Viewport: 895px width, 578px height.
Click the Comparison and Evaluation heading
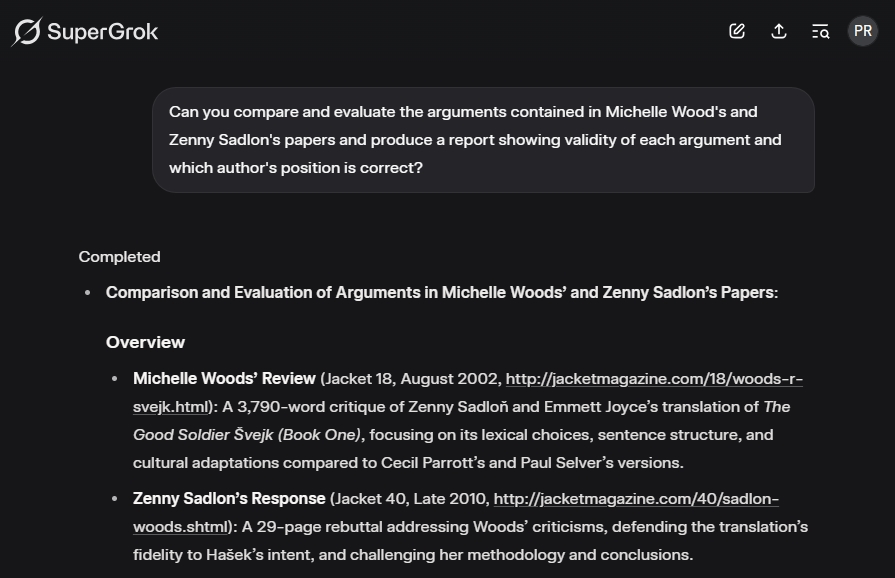(441, 293)
